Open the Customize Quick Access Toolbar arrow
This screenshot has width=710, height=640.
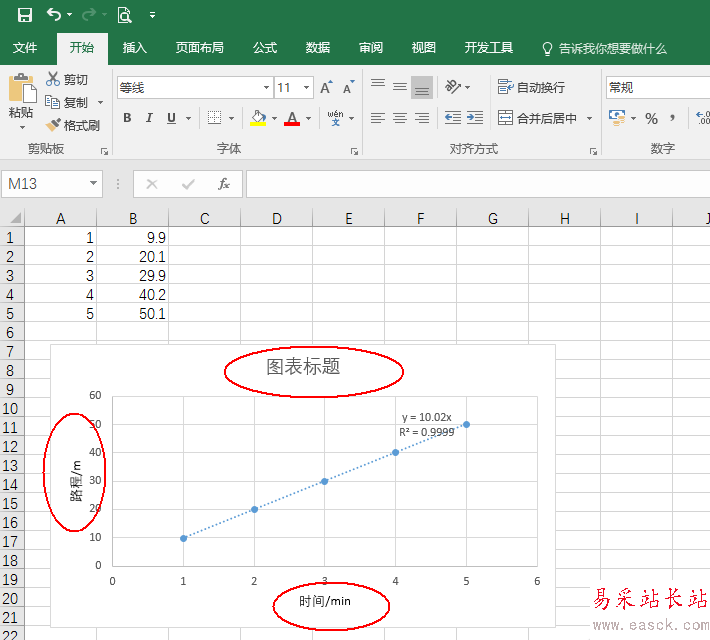click(153, 15)
